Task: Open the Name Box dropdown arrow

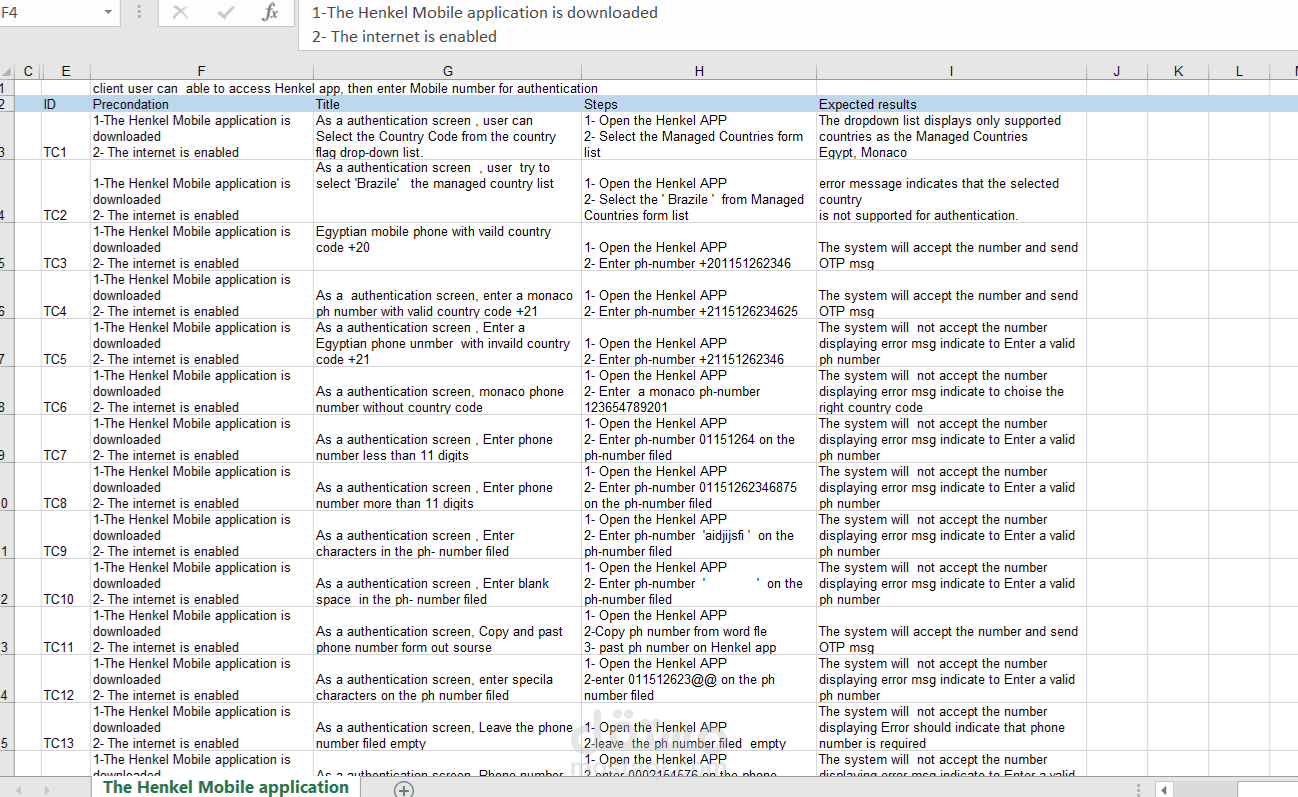Action: [x=108, y=13]
